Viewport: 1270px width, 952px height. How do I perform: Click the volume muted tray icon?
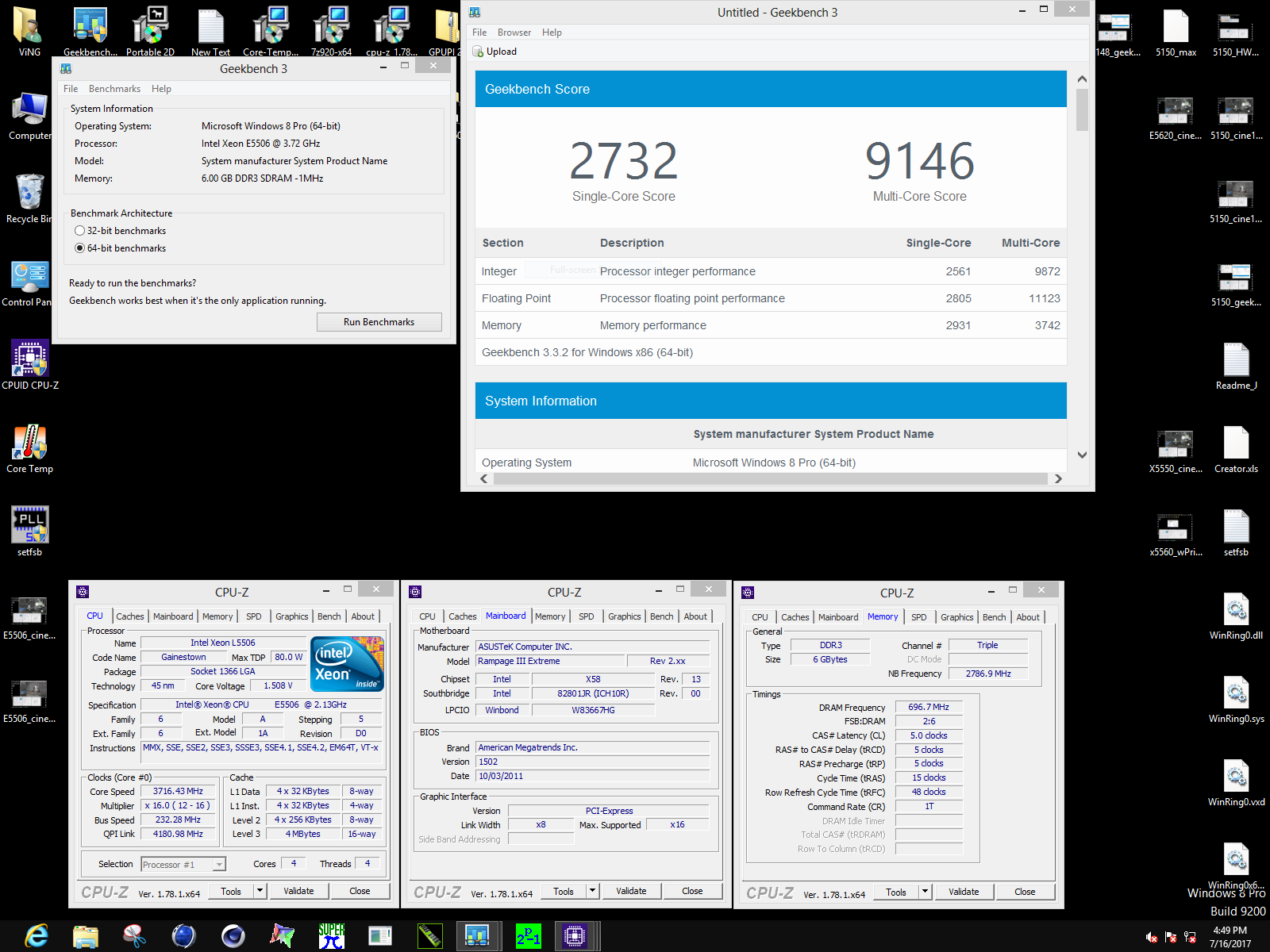pos(1152,937)
